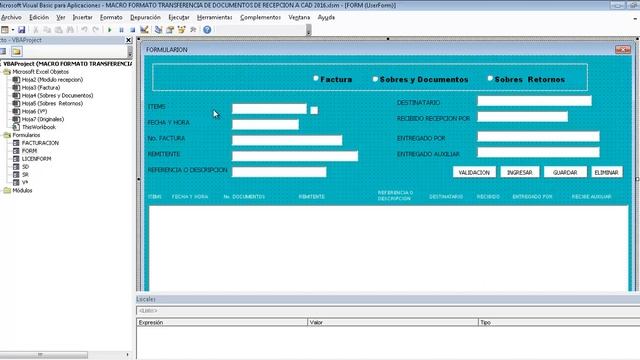Click the Módulos folder node
This screenshot has width=640, height=360.
22,190
